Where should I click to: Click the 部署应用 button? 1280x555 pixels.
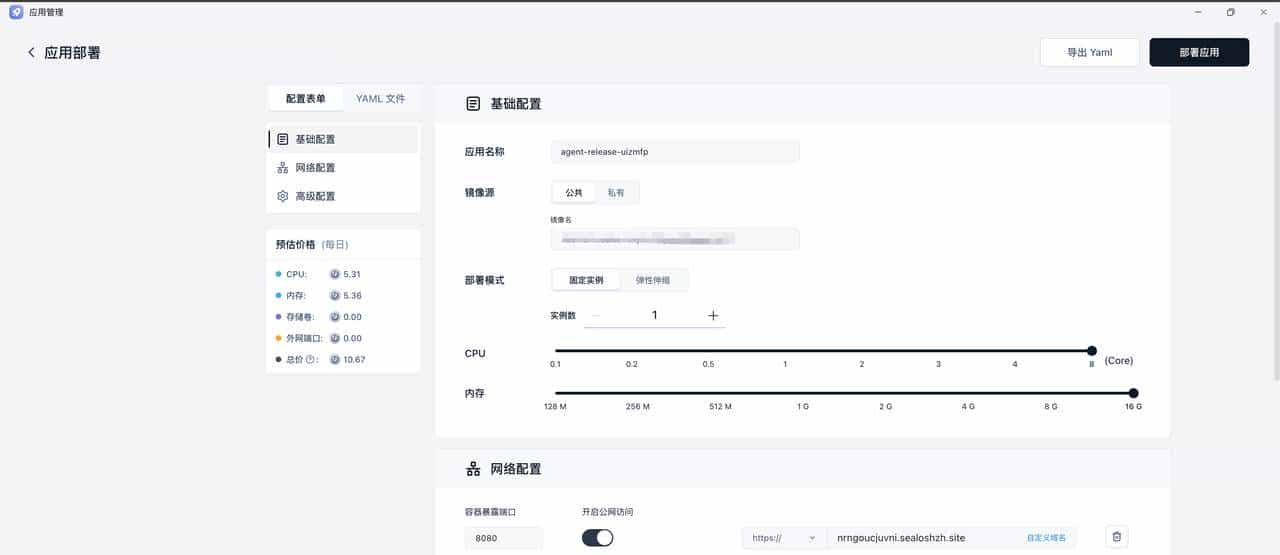pyautogui.click(x=1199, y=52)
